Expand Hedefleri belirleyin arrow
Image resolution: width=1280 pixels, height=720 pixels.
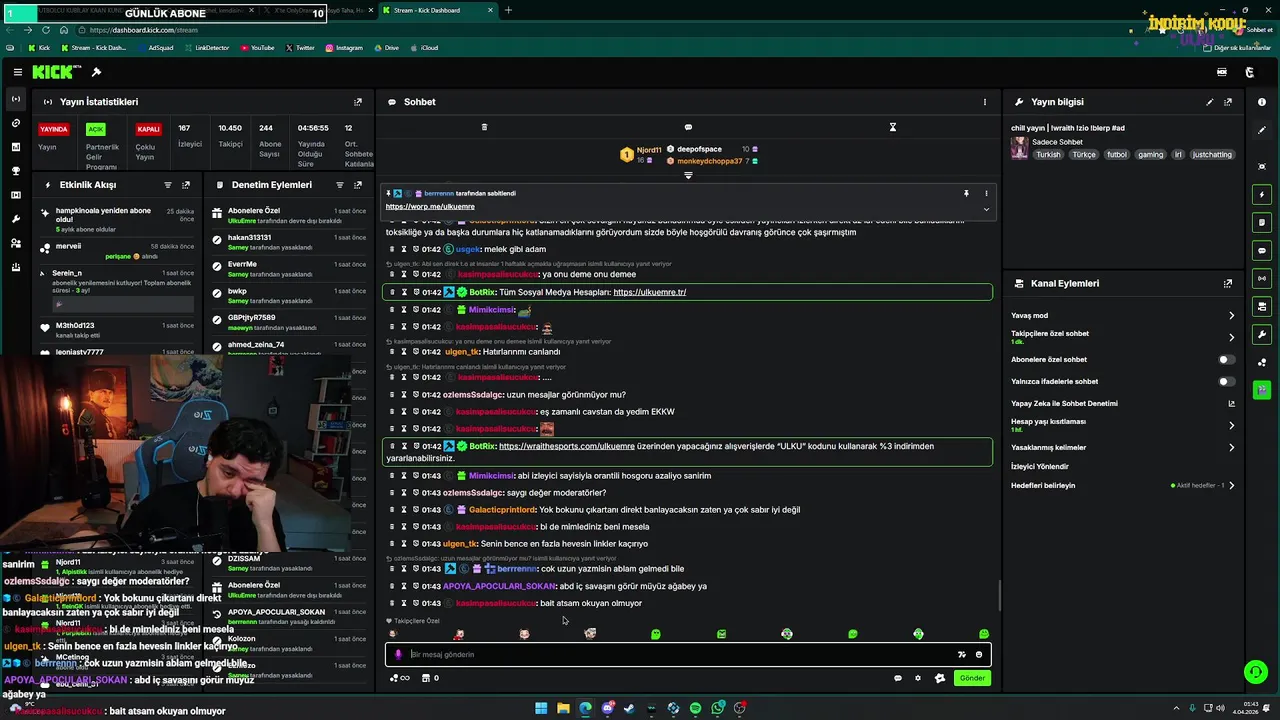[x=1231, y=486]
